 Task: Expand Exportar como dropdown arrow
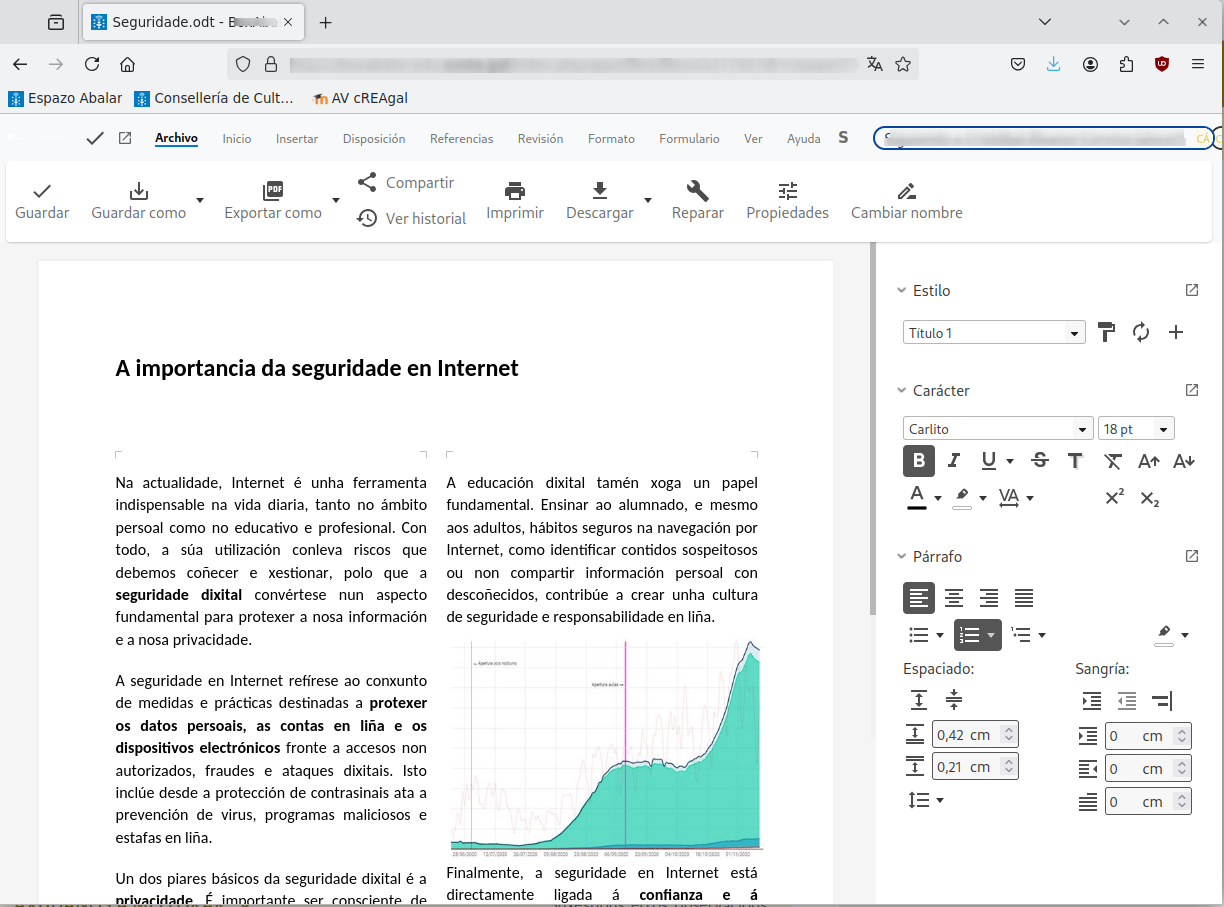pyautogui.click(x=336, y=200)
